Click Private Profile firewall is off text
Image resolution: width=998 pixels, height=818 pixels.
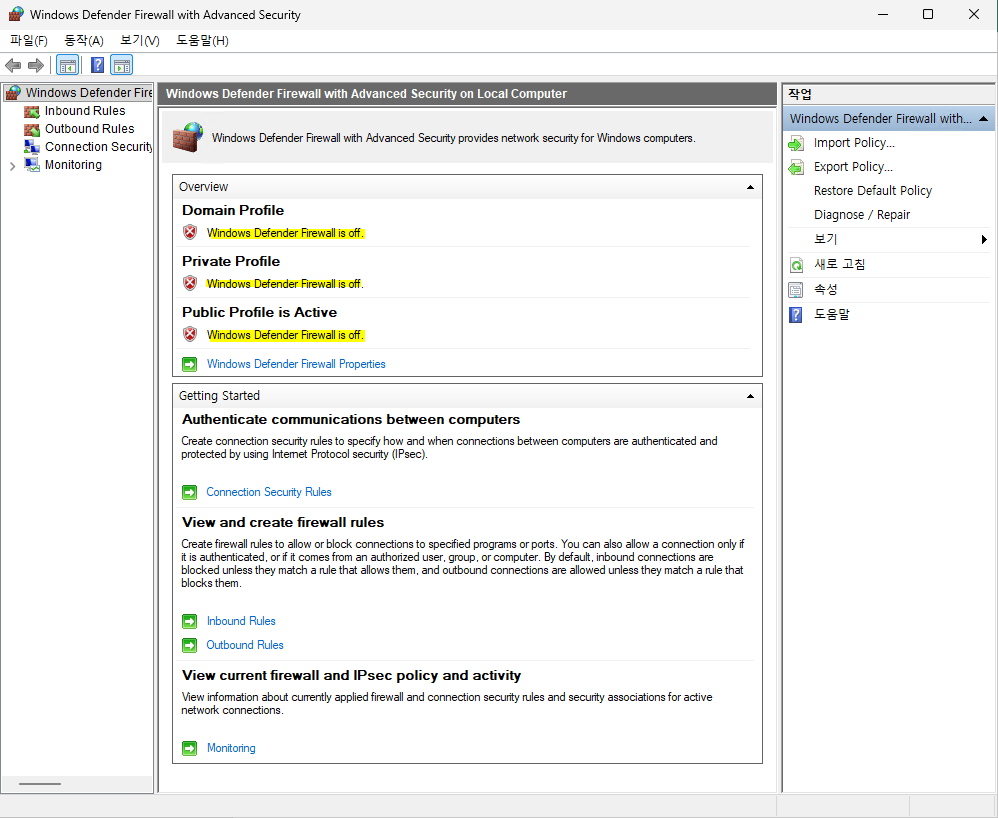tap(285, 284)
